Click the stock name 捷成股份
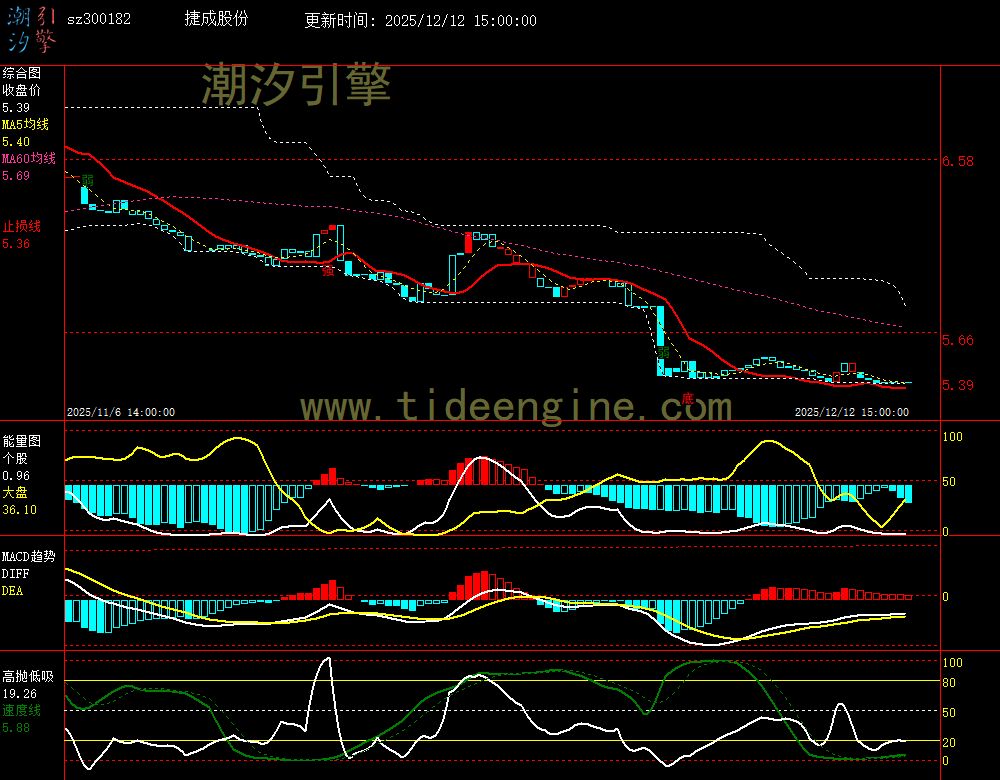Screen dimensions: 1000x780 pos(217,19)
